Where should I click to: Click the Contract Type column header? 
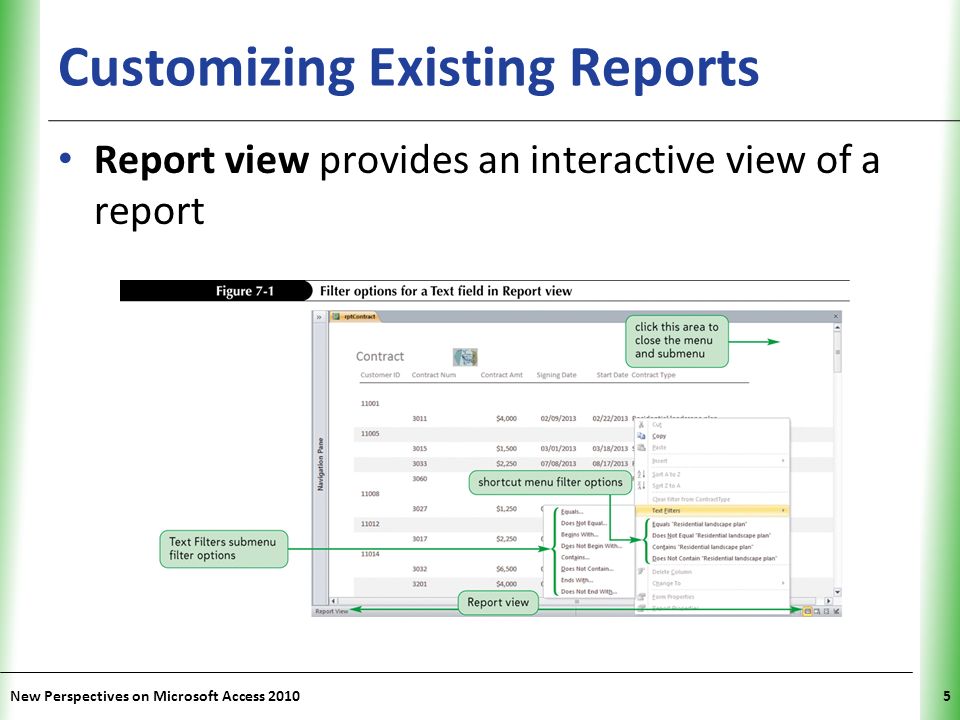click(653, 375)
